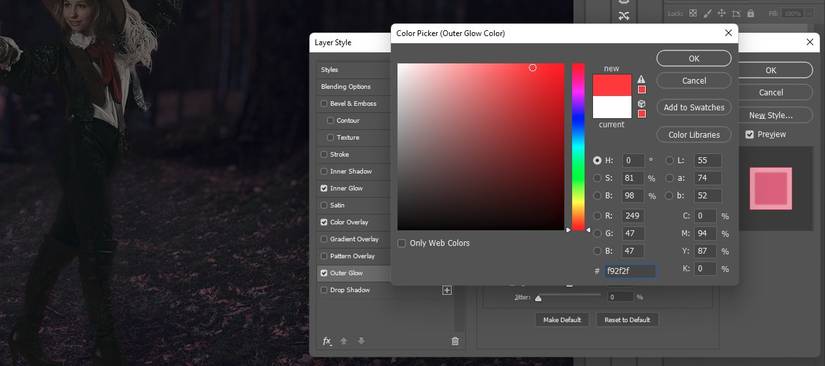
Task: Close the Color Picker dialog
Action: point(728,33)
